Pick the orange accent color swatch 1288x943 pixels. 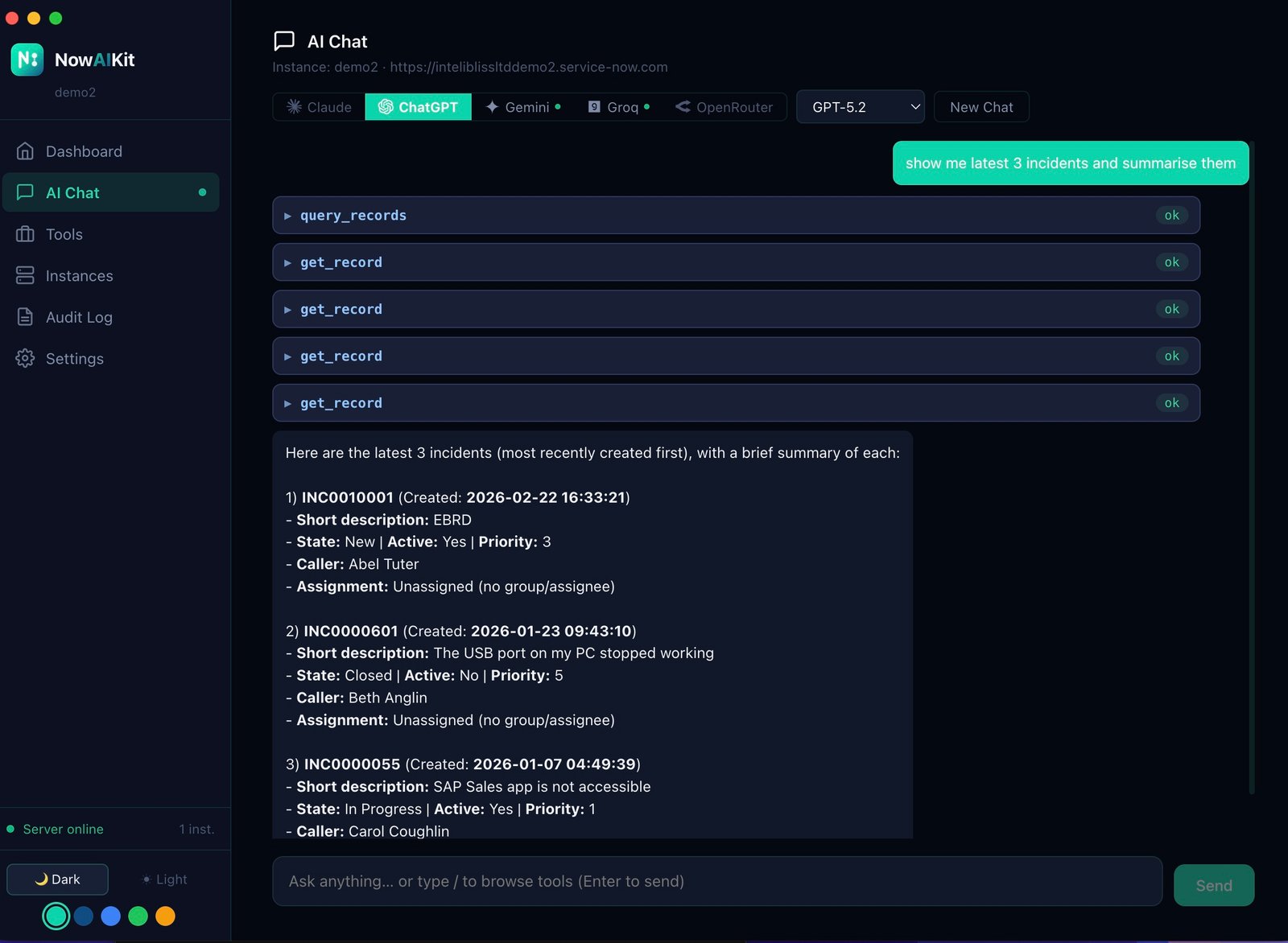165,916
